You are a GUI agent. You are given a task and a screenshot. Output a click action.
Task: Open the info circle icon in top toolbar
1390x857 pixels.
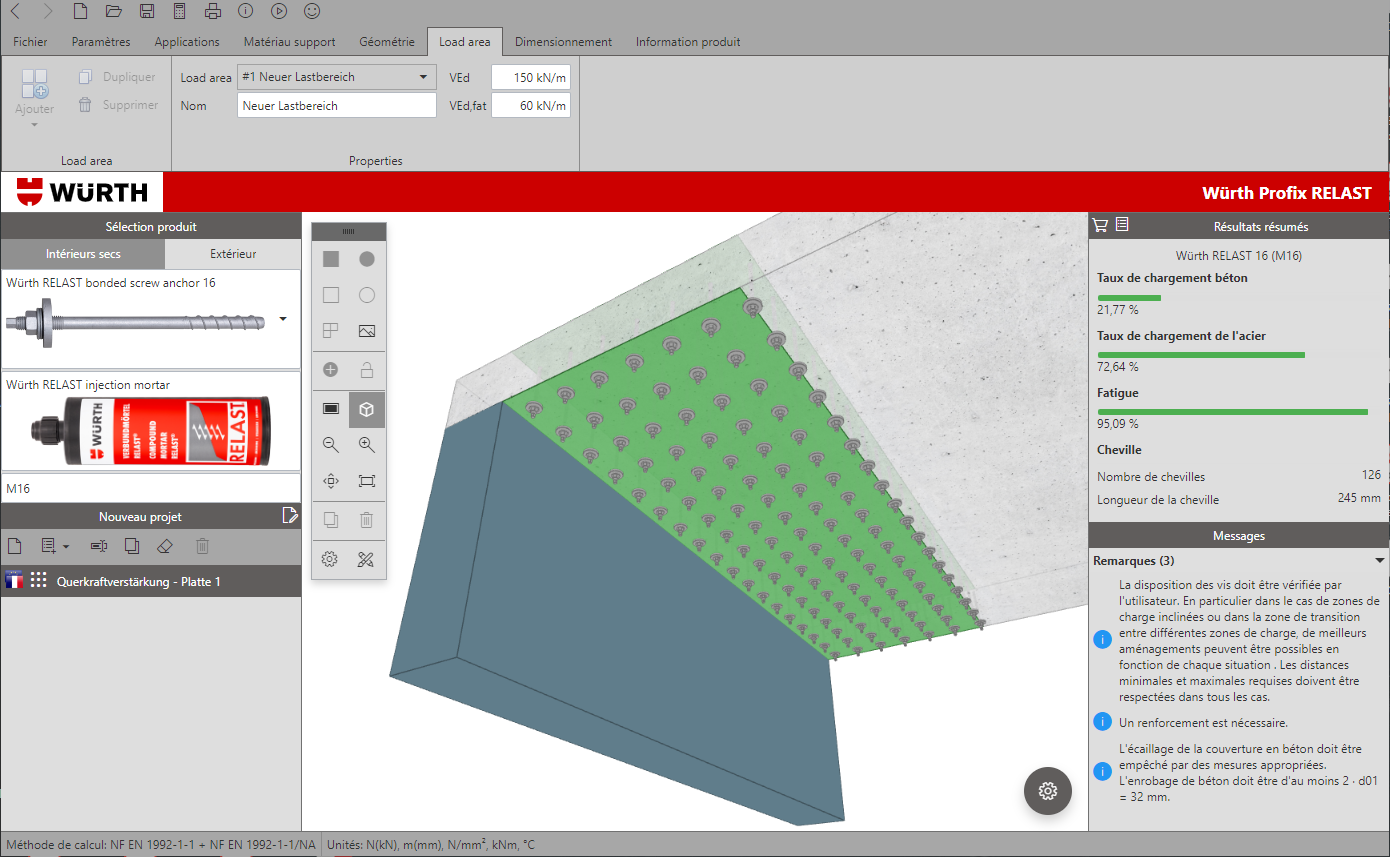(246, 12)
